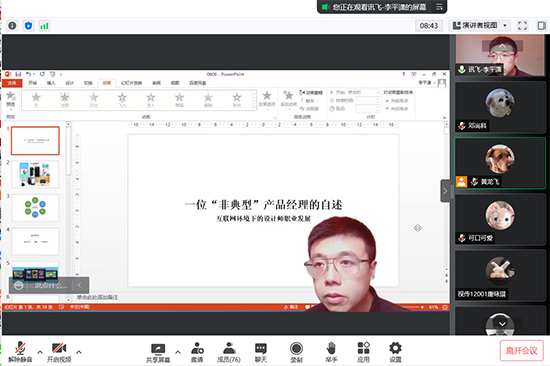Click the 离开会议 leave meeting button
The image size is (550, 366).
click(522, 351)
